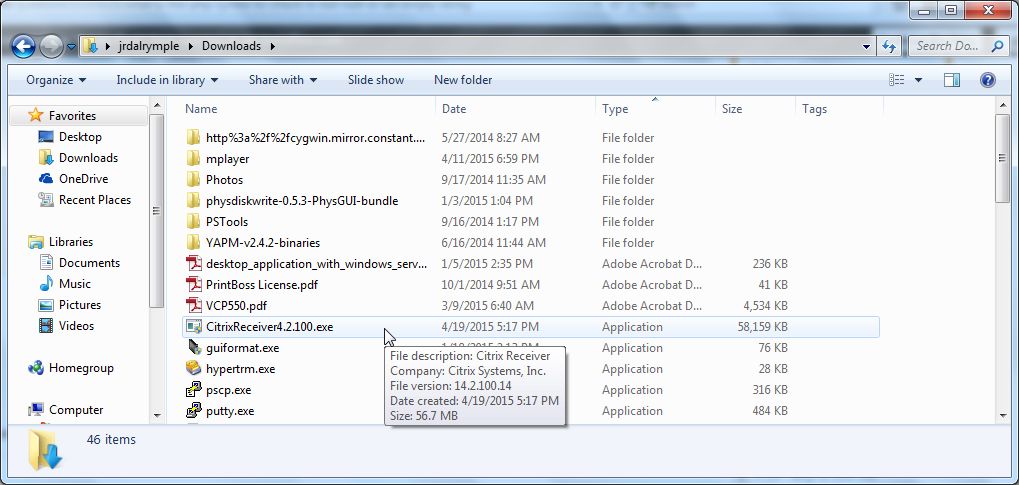The image size is (1019, 485).
Task: Expand the Include in library dropdown
Action: [167, 80]
